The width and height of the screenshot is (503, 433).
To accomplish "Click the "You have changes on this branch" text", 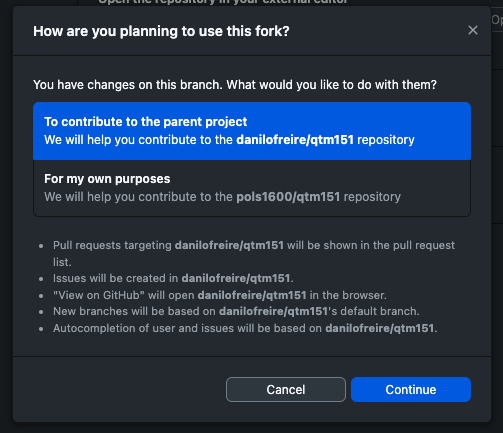I will click(x=235, y=85).
